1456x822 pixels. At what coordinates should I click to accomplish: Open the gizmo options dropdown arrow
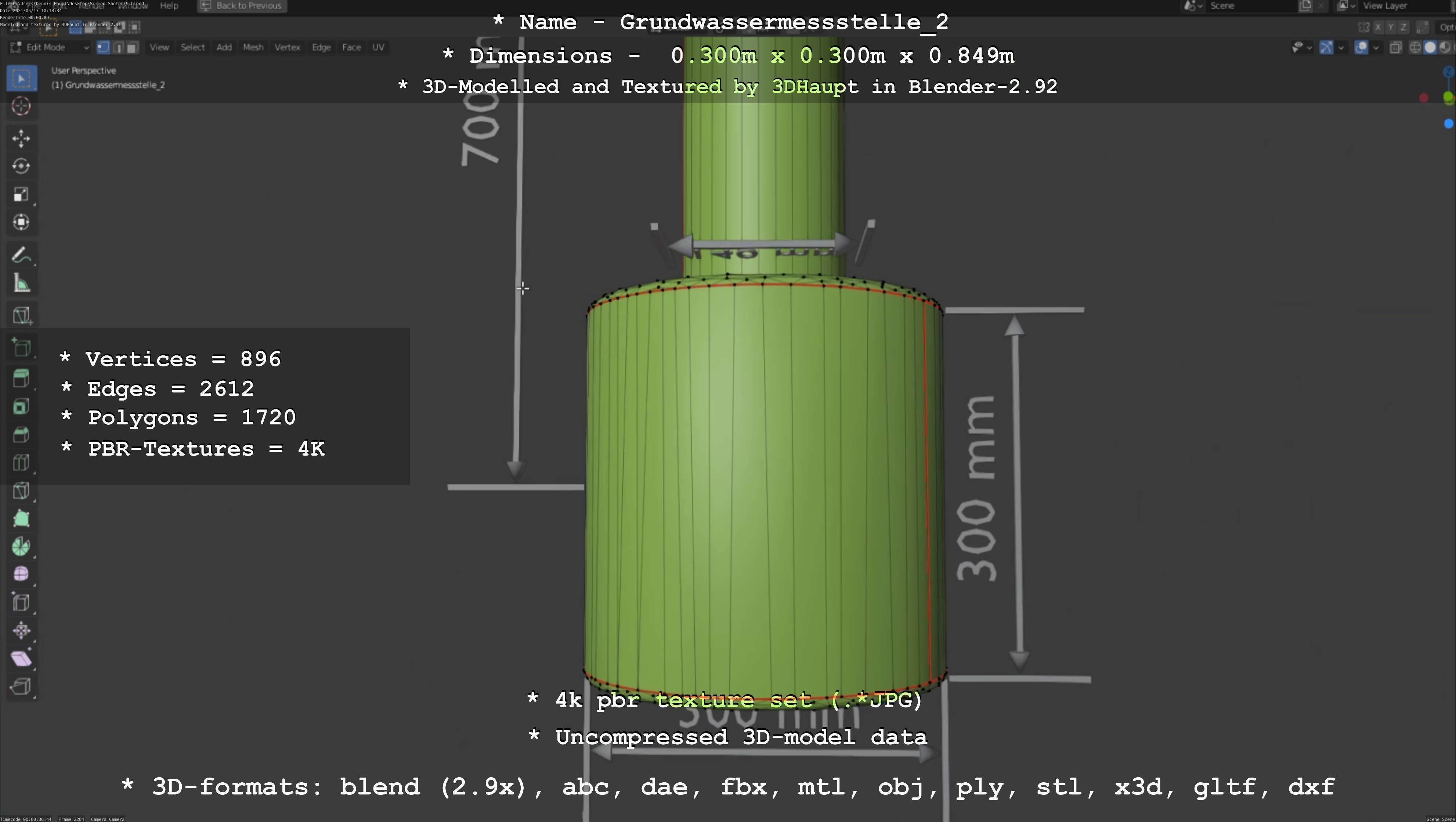pos(1341,47)
